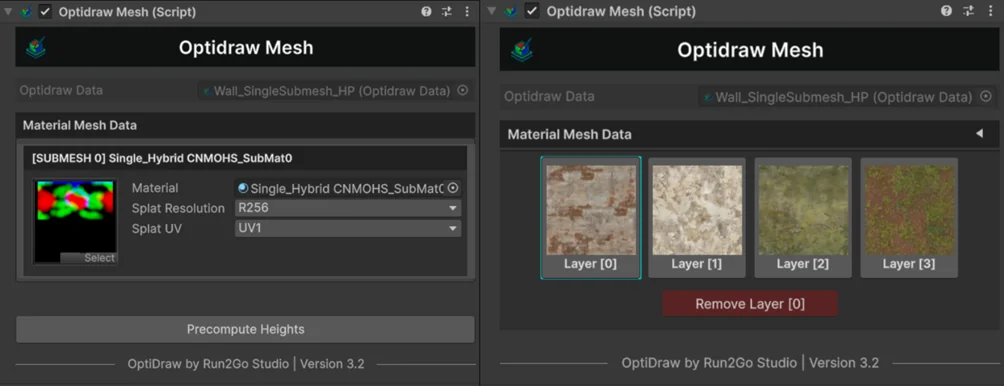Click left 'Optidraw Data' label
The image size is (1004, 386).
click(61, 90)
